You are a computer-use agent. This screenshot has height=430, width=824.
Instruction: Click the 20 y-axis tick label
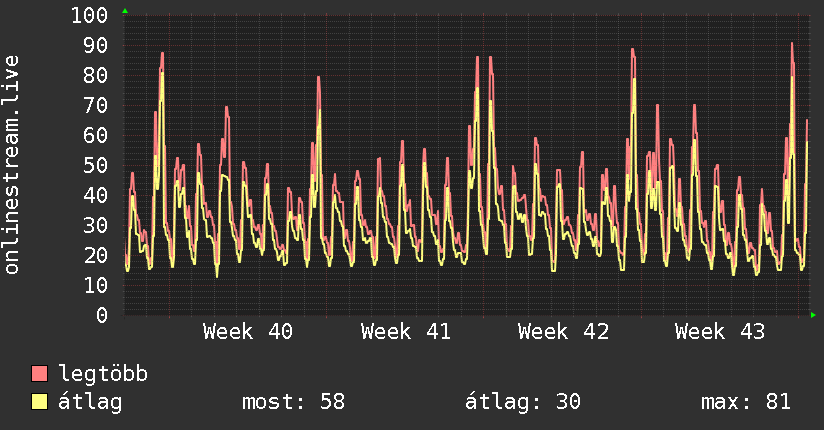click(96, 255)
